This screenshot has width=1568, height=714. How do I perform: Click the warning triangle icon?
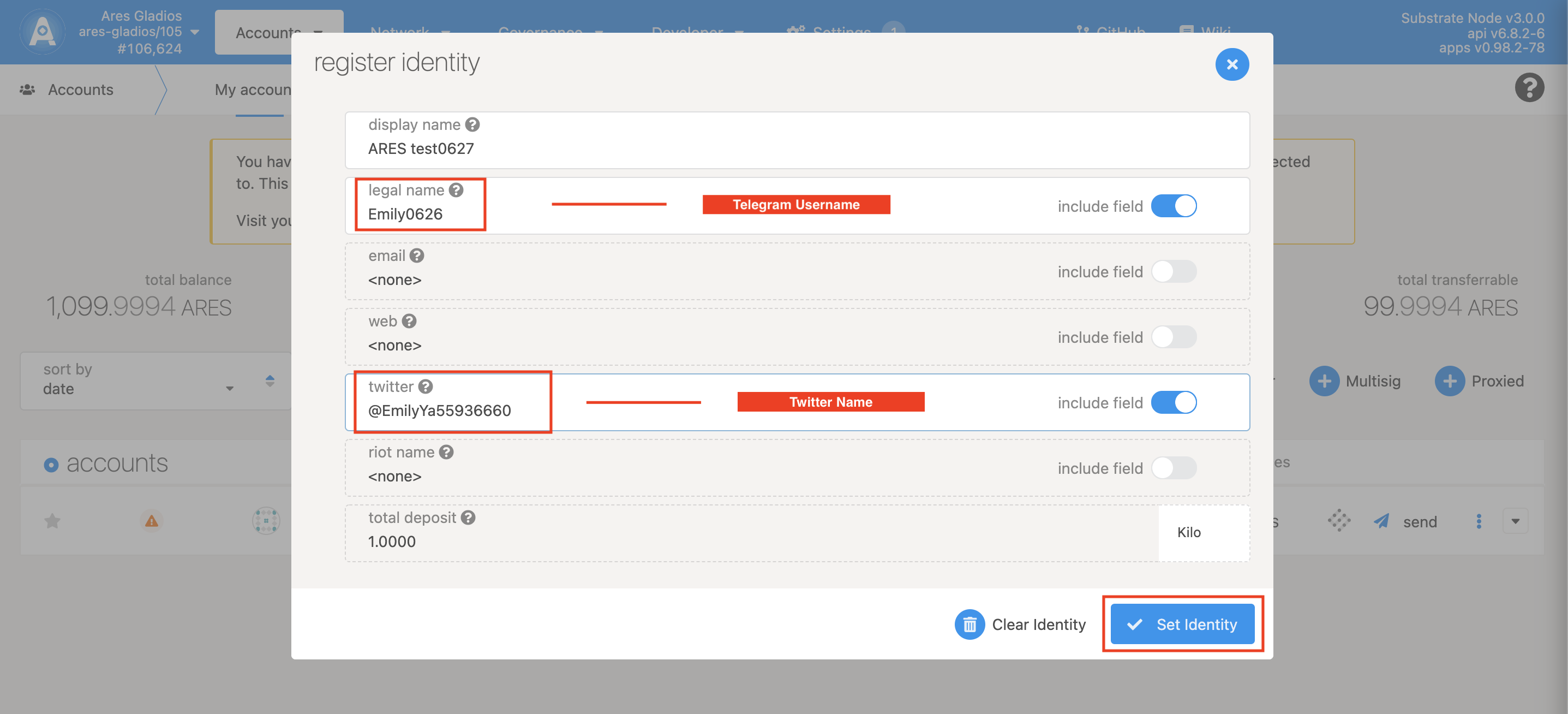(x=150, y=520)
